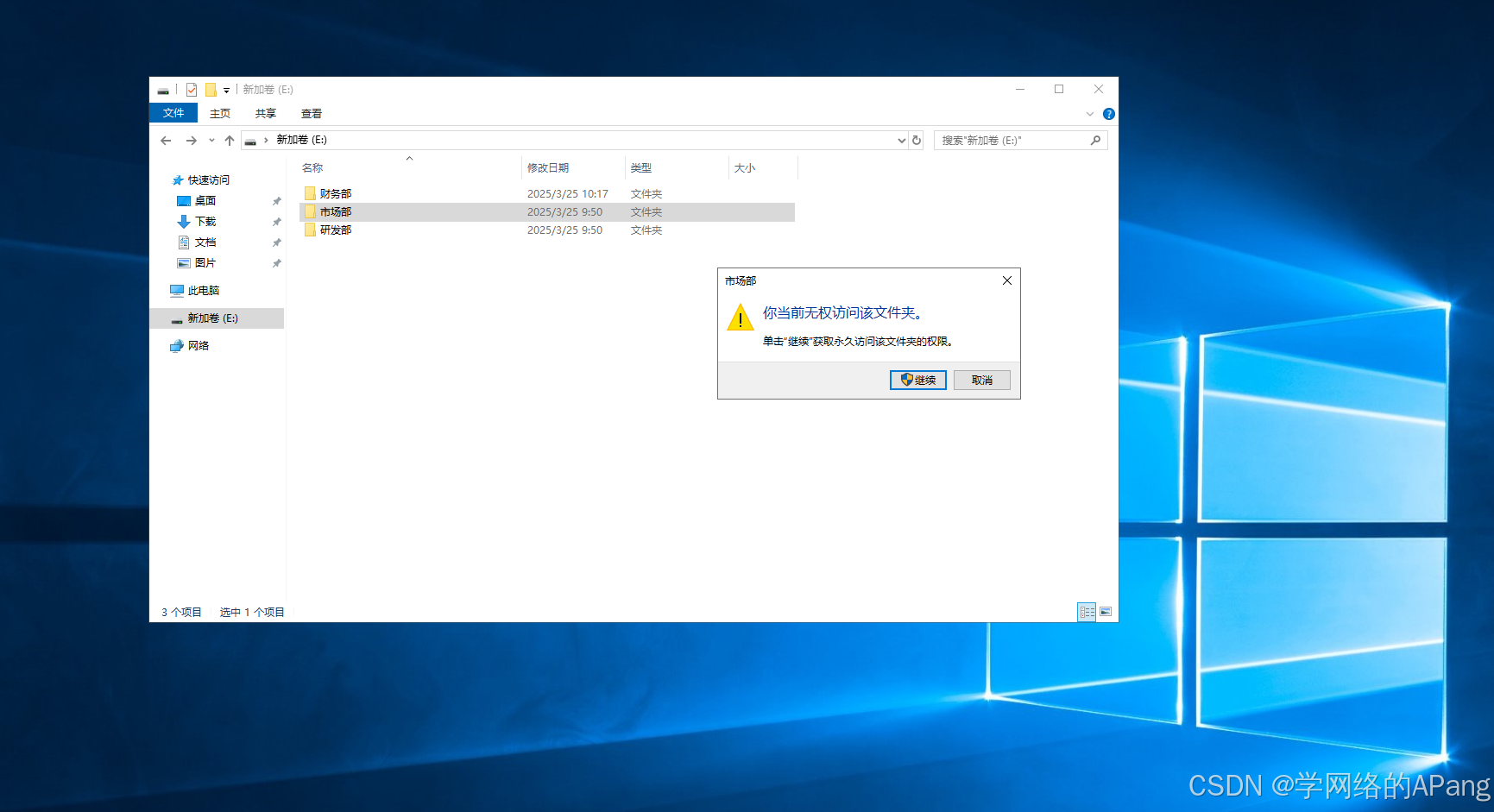Image resolution: width=1494 pixels, height=812 pixels.
Task: Click the yellow warning triangle icon
Action: 741,318
